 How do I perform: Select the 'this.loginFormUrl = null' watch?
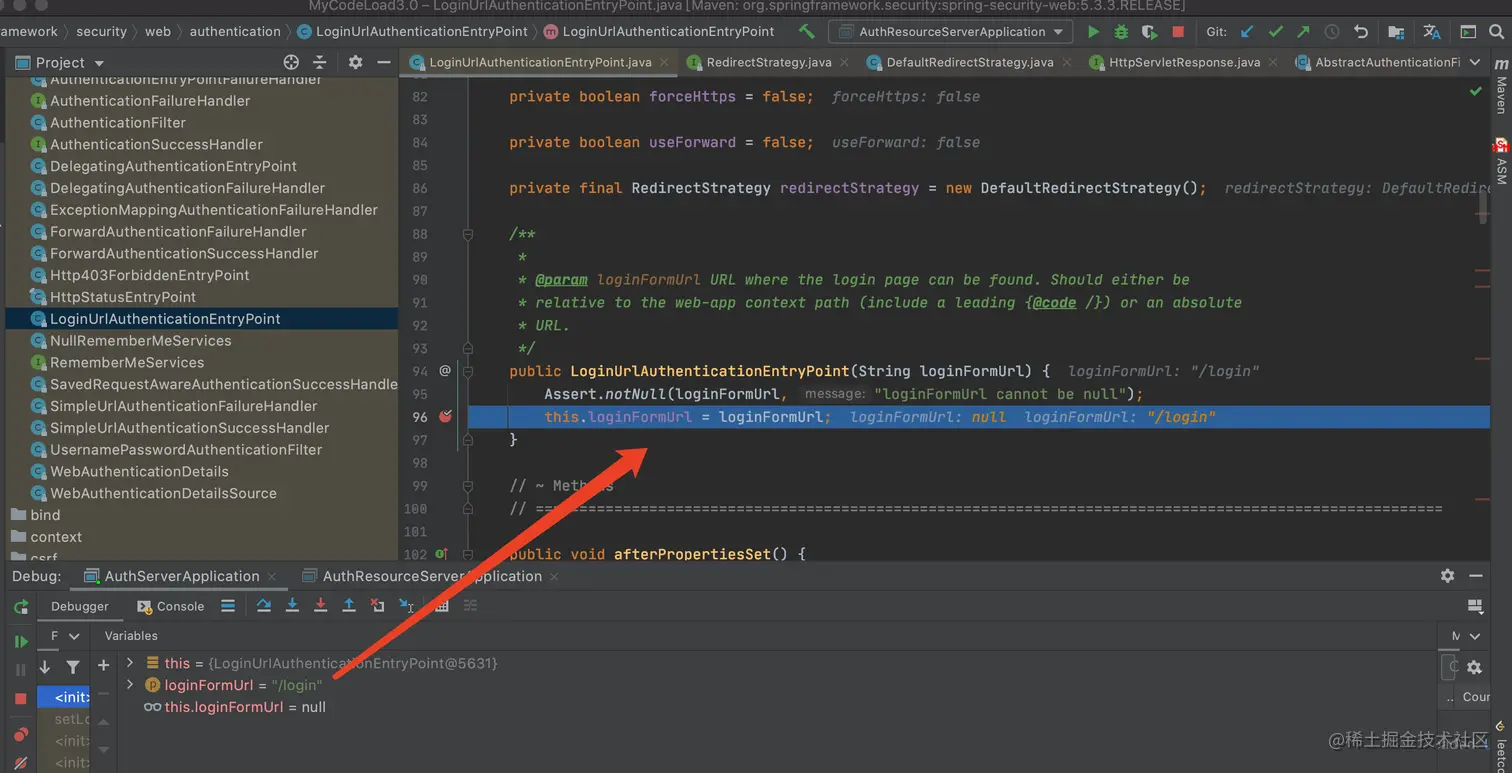click(235, 707)
